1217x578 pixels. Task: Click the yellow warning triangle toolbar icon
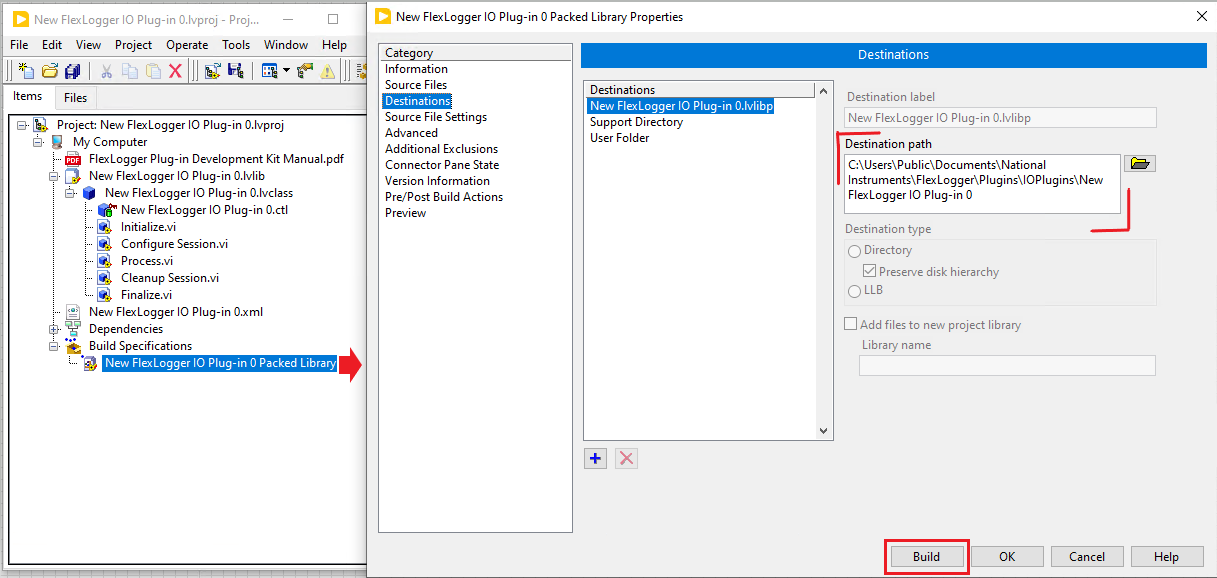coord(327,71)
